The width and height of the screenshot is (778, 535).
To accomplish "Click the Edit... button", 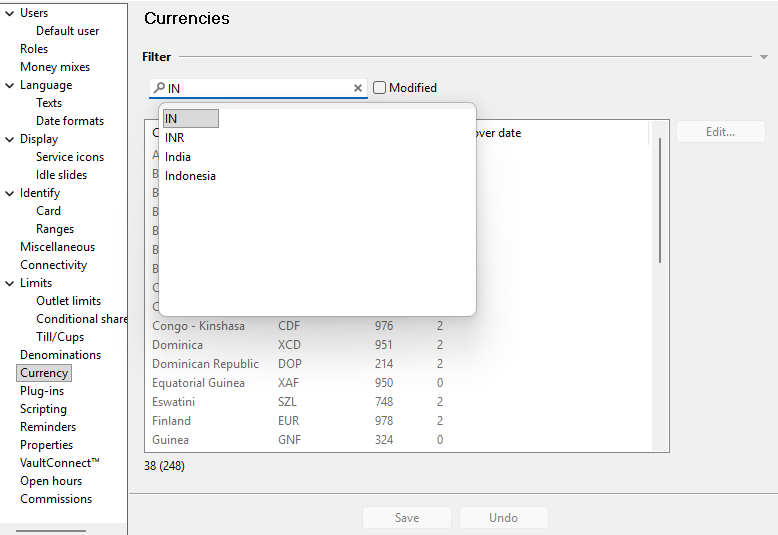I will [x=720, y=132].
